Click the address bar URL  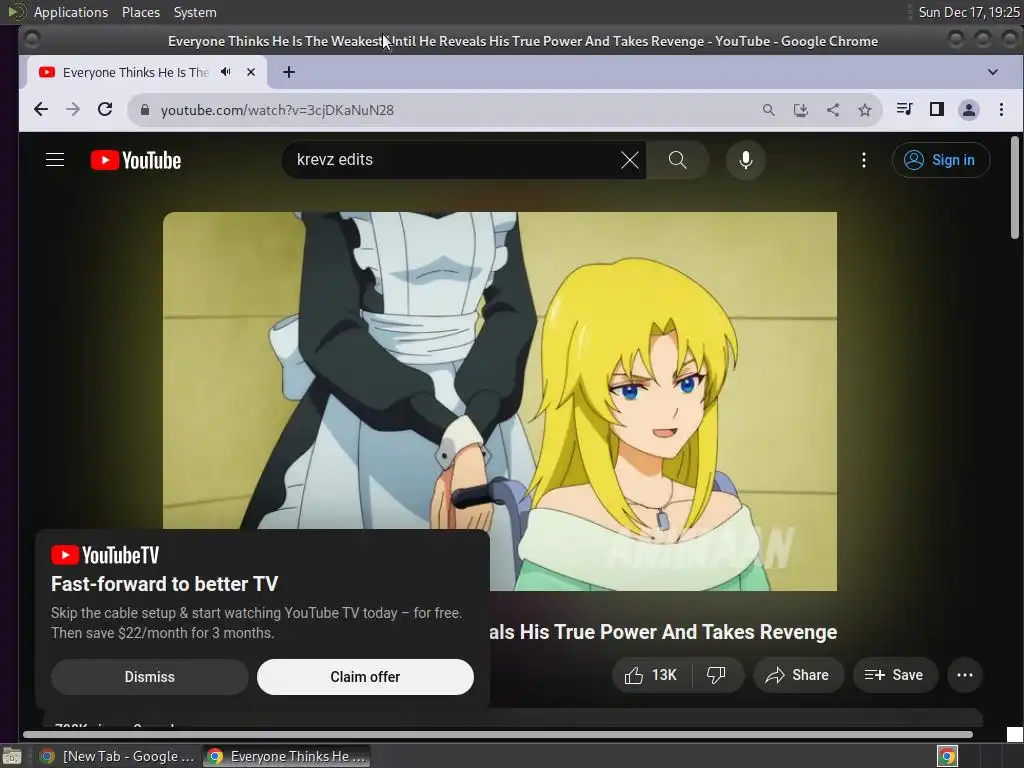pyautogui.click(x=277, y=110)
